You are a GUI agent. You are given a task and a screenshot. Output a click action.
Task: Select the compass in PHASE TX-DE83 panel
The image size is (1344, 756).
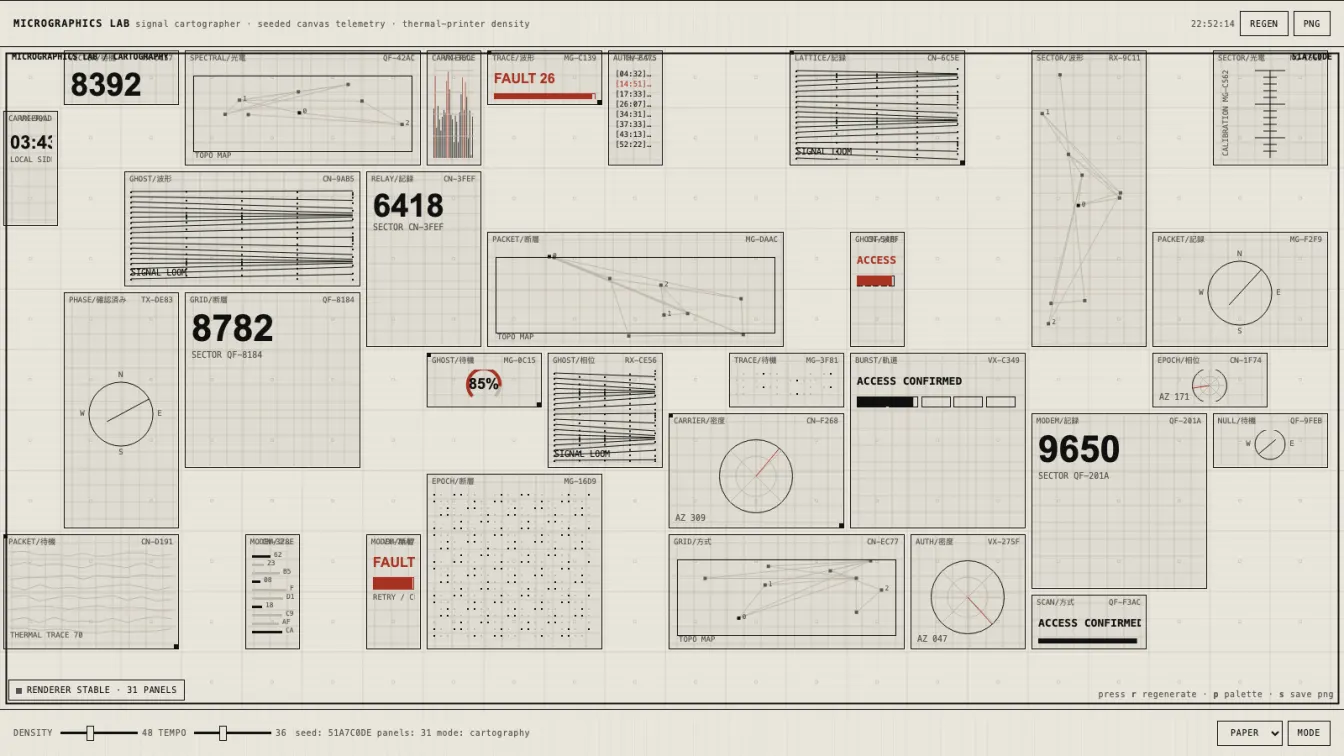(x=121, y=414)
